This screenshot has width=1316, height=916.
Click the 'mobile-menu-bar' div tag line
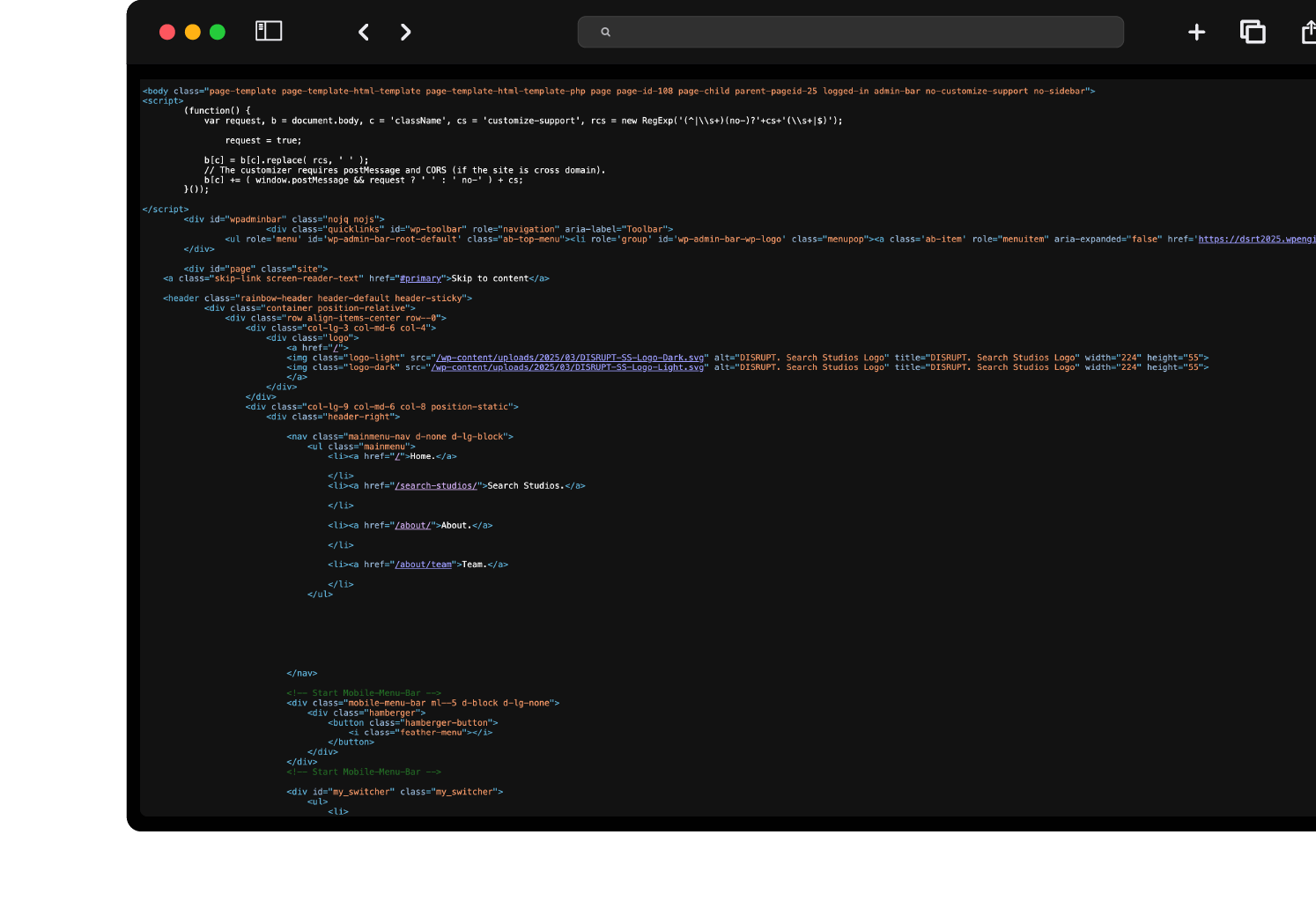pos(423,703)
